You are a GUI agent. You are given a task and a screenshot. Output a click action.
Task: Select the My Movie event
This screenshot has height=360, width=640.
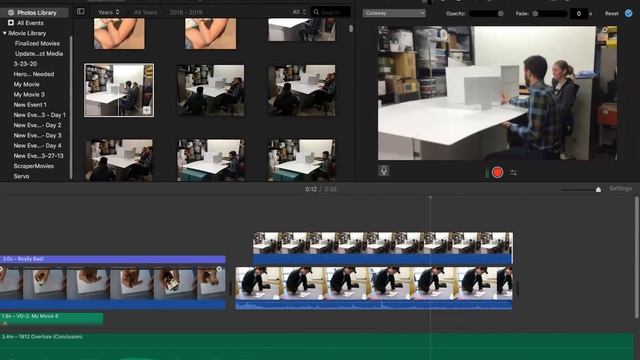pos(27,84)
